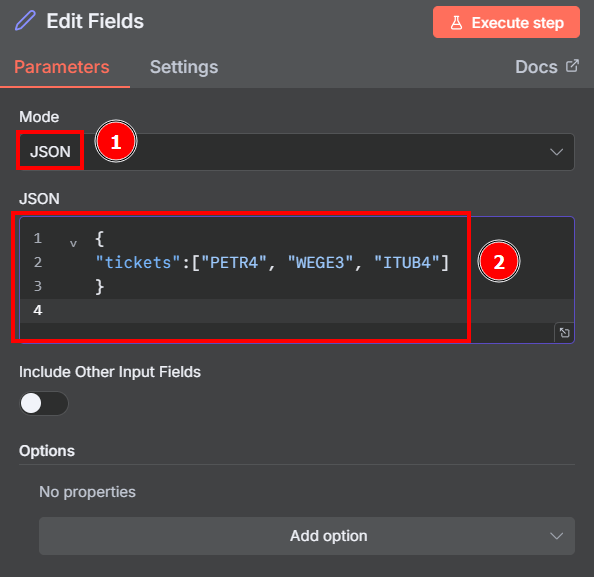Toggle Include Other Input Fields switch

coord(44,403)
